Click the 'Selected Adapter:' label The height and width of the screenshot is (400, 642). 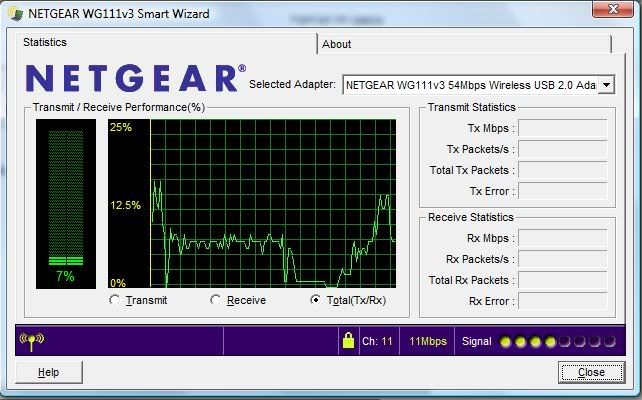(292, 84)
